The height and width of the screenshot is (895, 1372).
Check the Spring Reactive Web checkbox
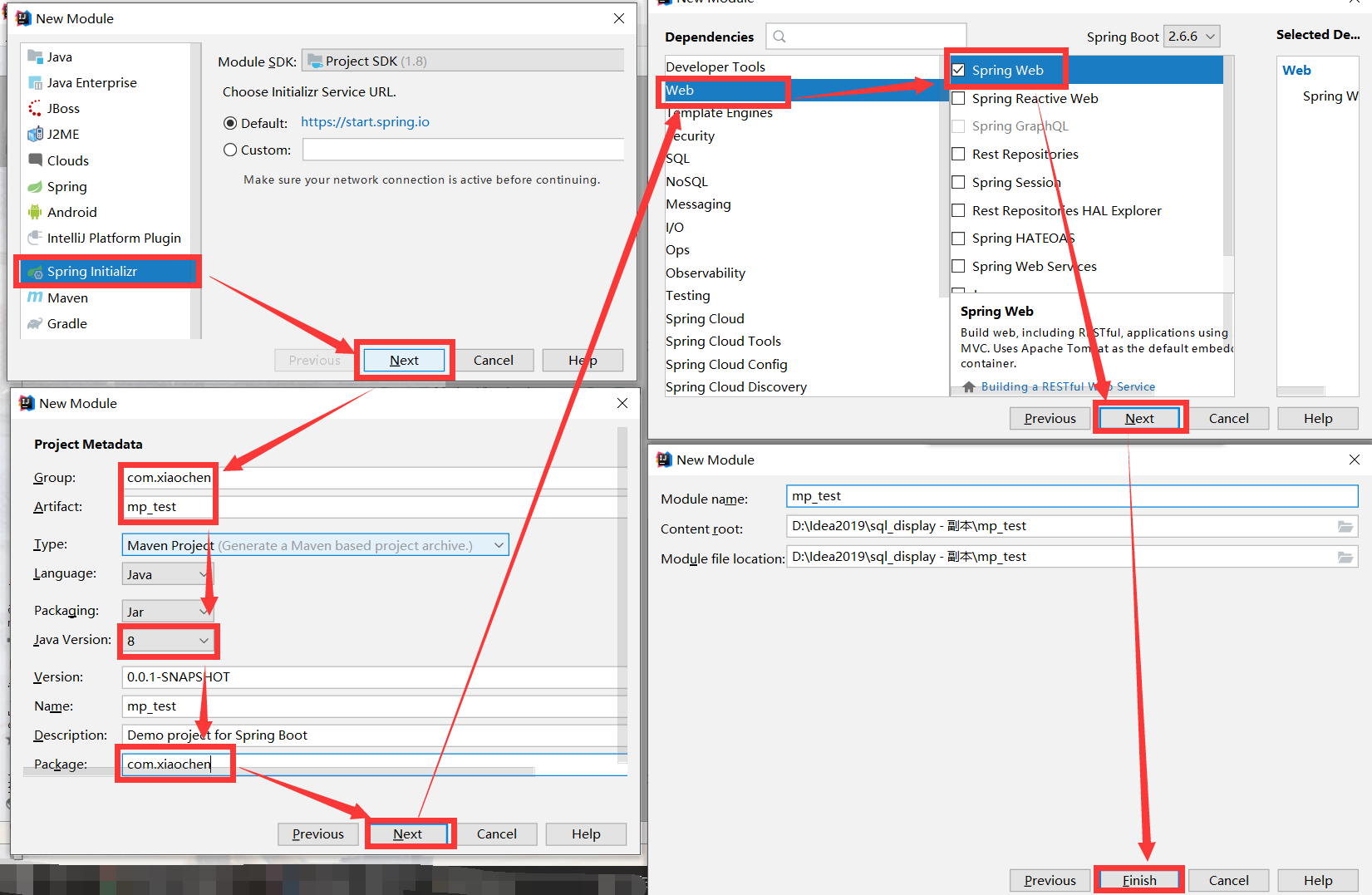[958, 98]
